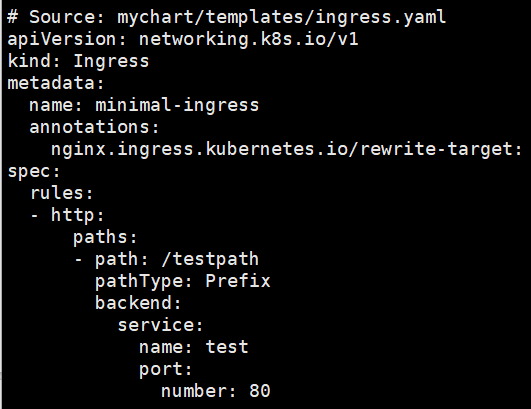This screenshot has width=531, height=409.
Task: Click the spec key line
Action: [34, 172]
